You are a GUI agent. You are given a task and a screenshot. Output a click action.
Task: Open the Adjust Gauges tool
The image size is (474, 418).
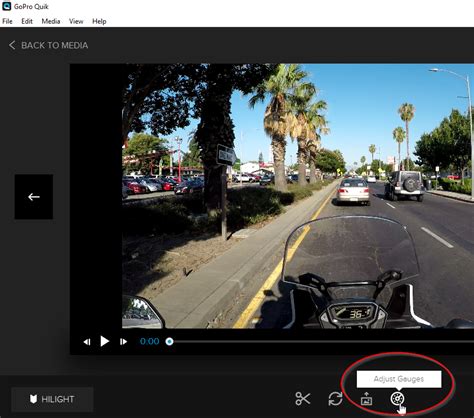[x=397, y=398]
